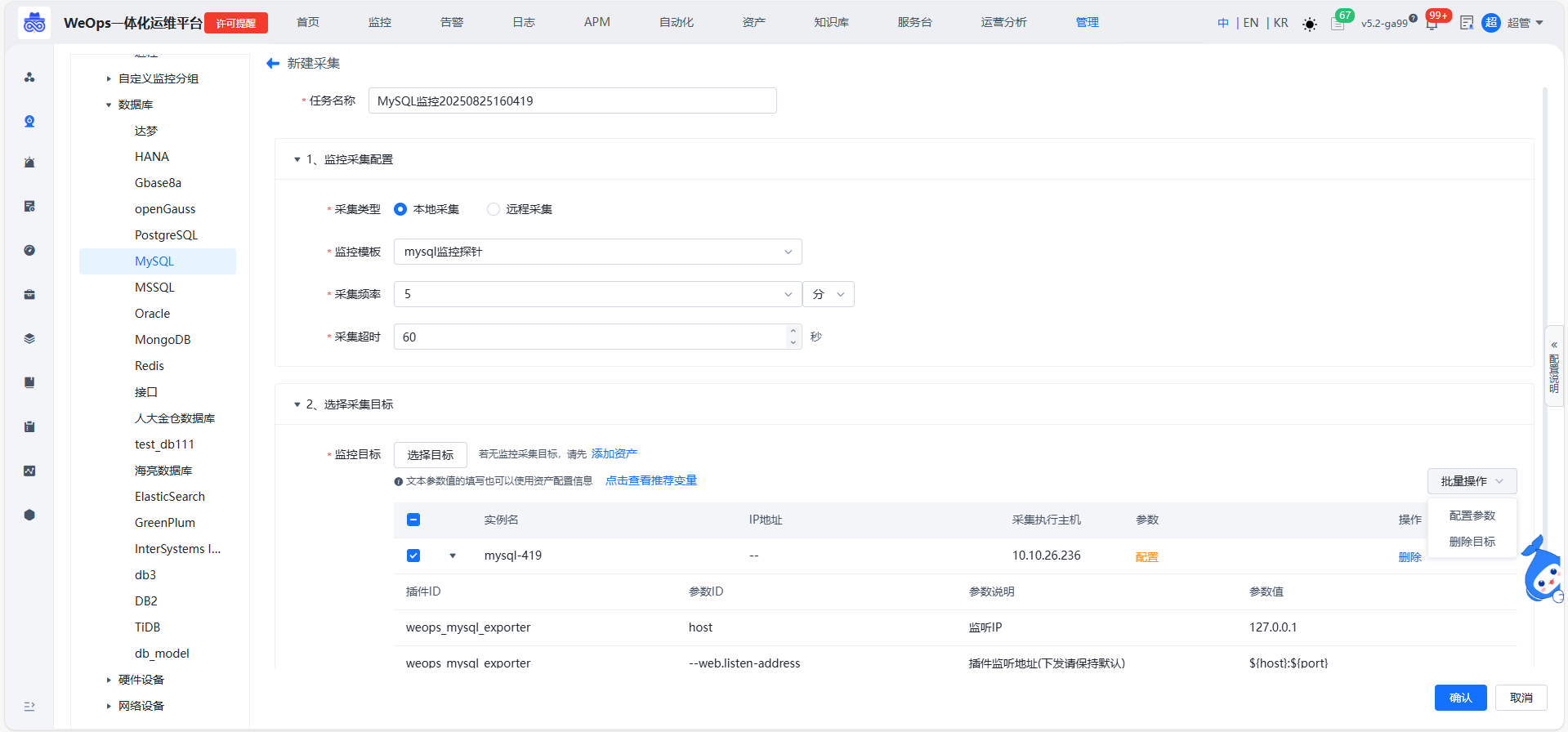Select the 远程采集 radio option
The height and width of the screenshot is (732, 1568).
point(494,209)
